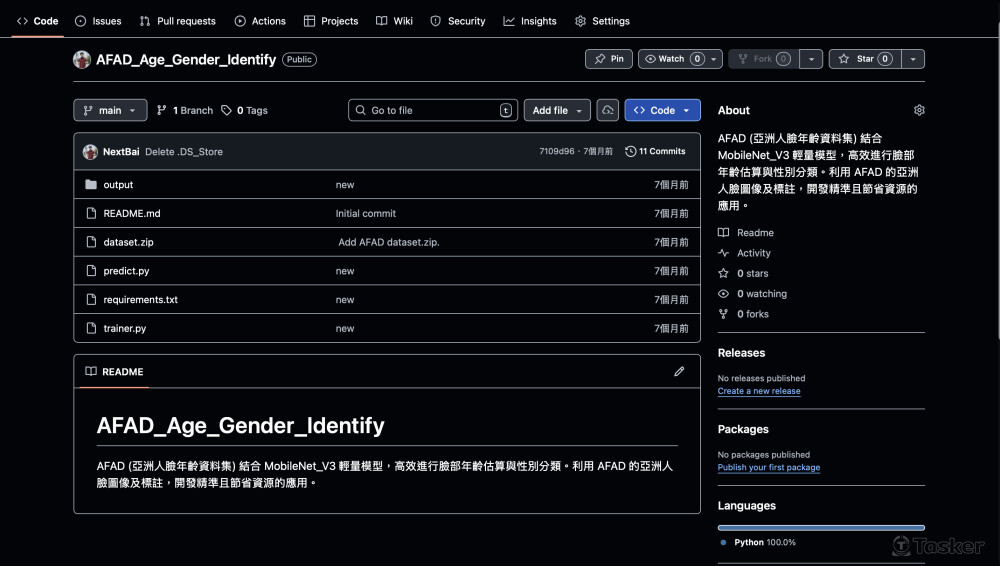Open Add AFAD dataset.zip. commit link
The width and height of the screenshot is (1000, 566).
pos(389,242)
